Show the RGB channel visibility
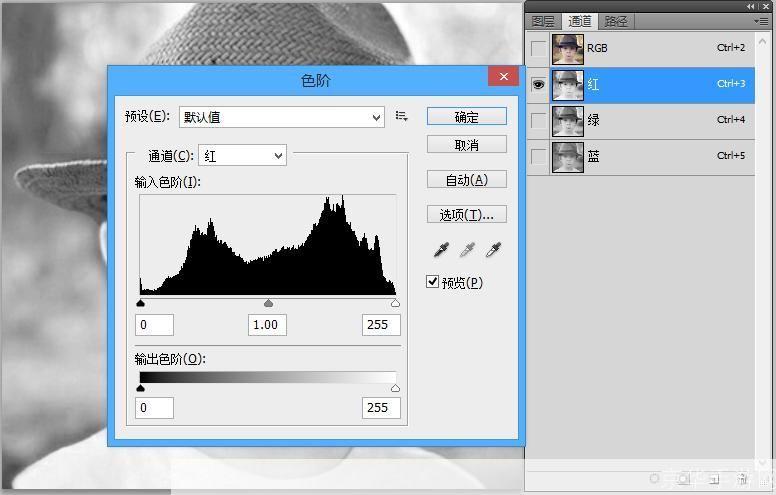The height and width of the screenshot is (495, 776). click(x=538, y=49)
